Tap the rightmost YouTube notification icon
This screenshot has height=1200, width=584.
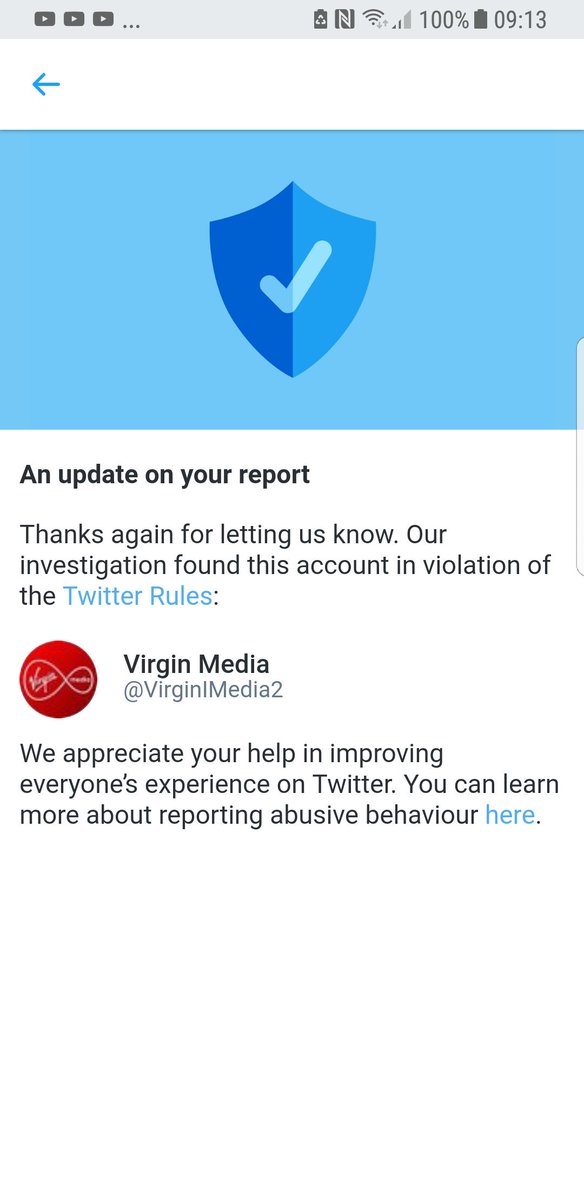[103, 19]
